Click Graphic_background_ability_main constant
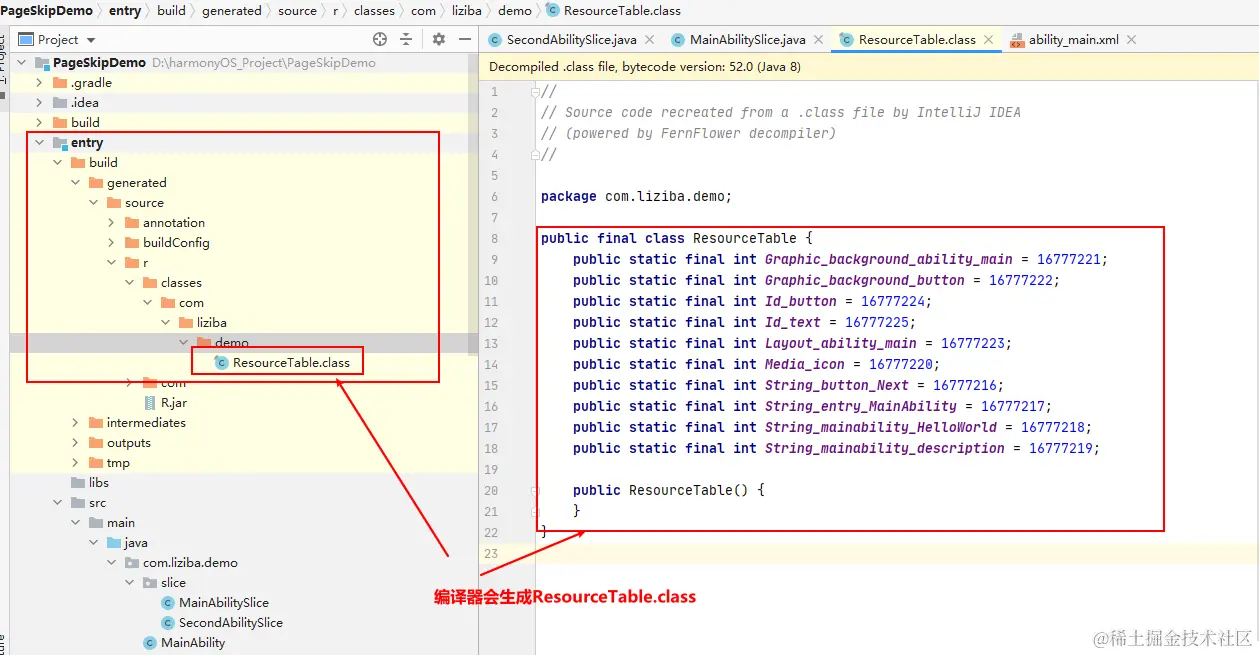This screenshot has height=655, width=1259. coord(889,259)
